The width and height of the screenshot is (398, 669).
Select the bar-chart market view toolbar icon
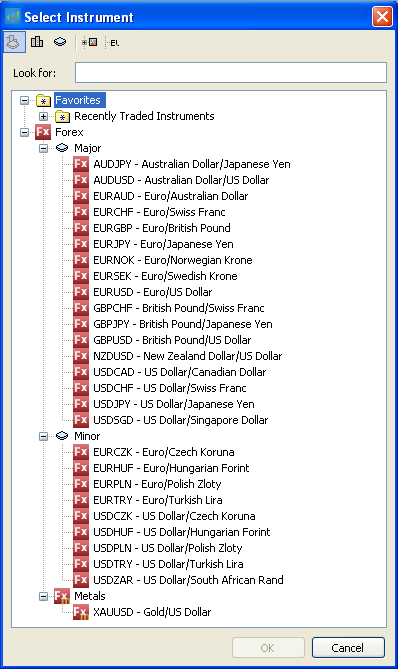37,42
